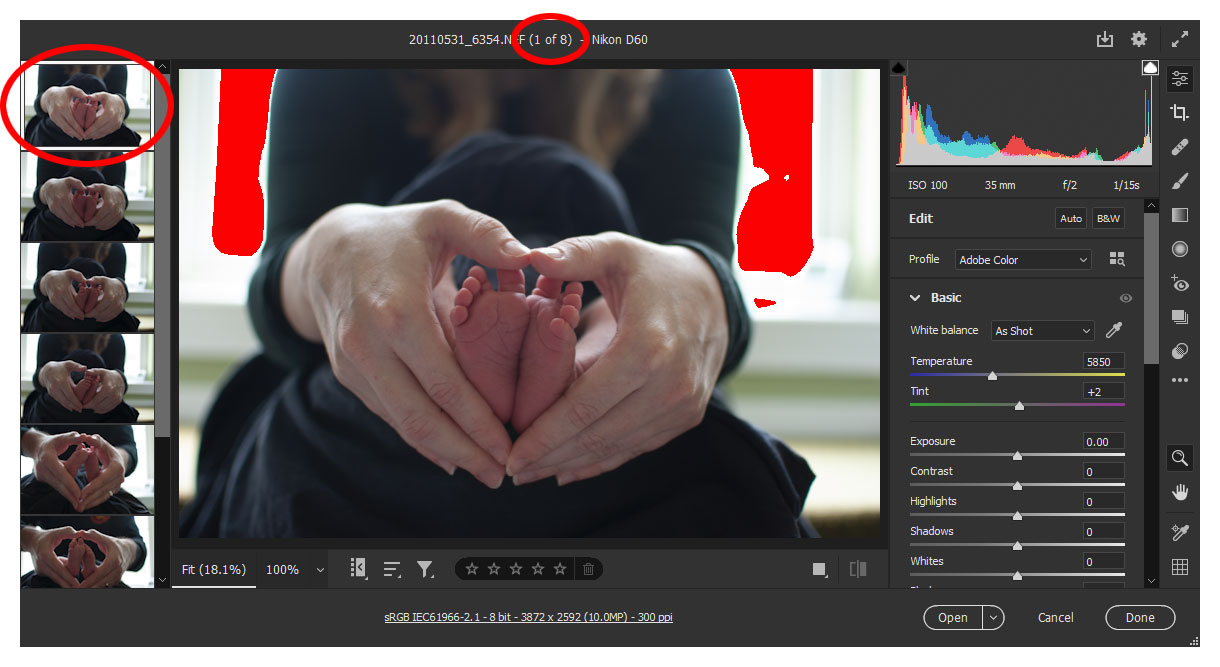1220x667 pixels.
Task: Toggle the shadow clipping warning
Action: click(x=898, y=67)
